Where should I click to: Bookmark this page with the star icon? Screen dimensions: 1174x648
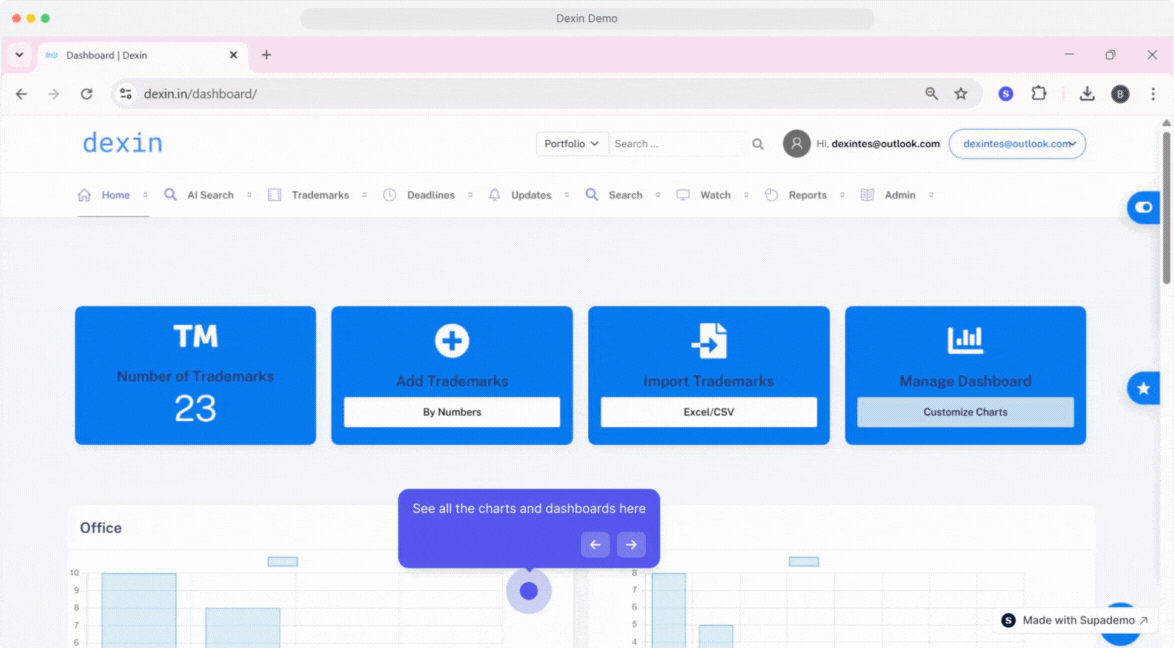[961, 94]
